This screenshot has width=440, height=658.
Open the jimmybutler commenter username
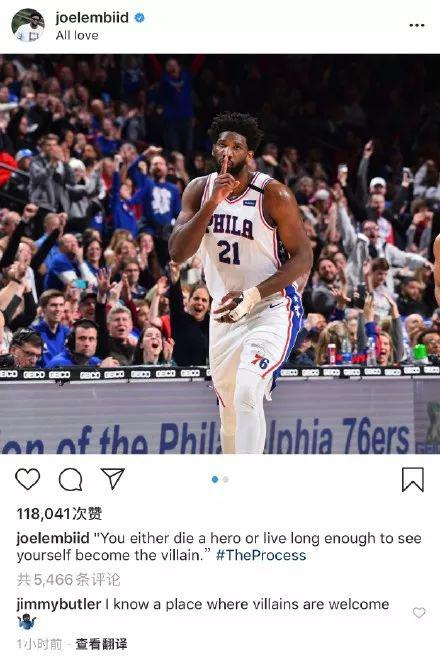click(x=59, y=604)
